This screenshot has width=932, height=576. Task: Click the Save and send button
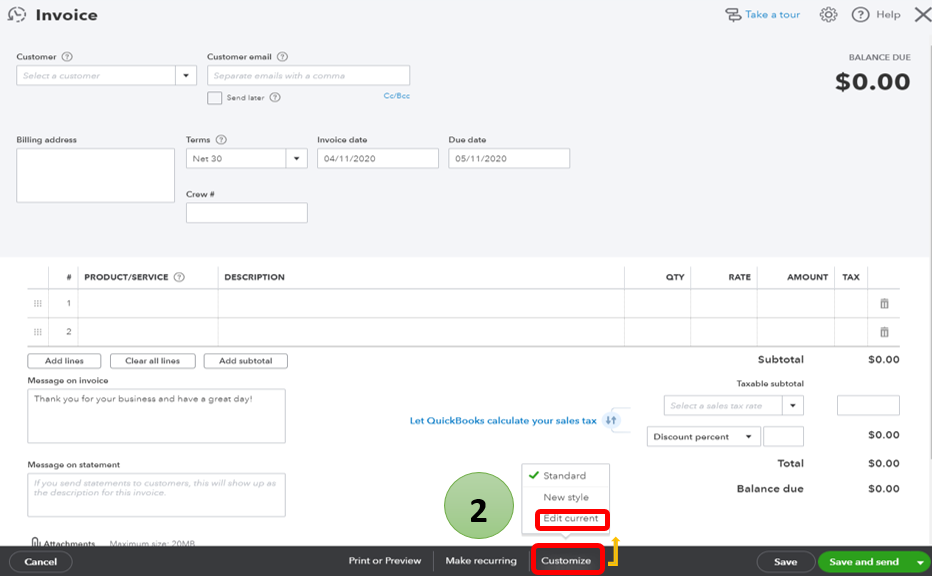(864, 562)
